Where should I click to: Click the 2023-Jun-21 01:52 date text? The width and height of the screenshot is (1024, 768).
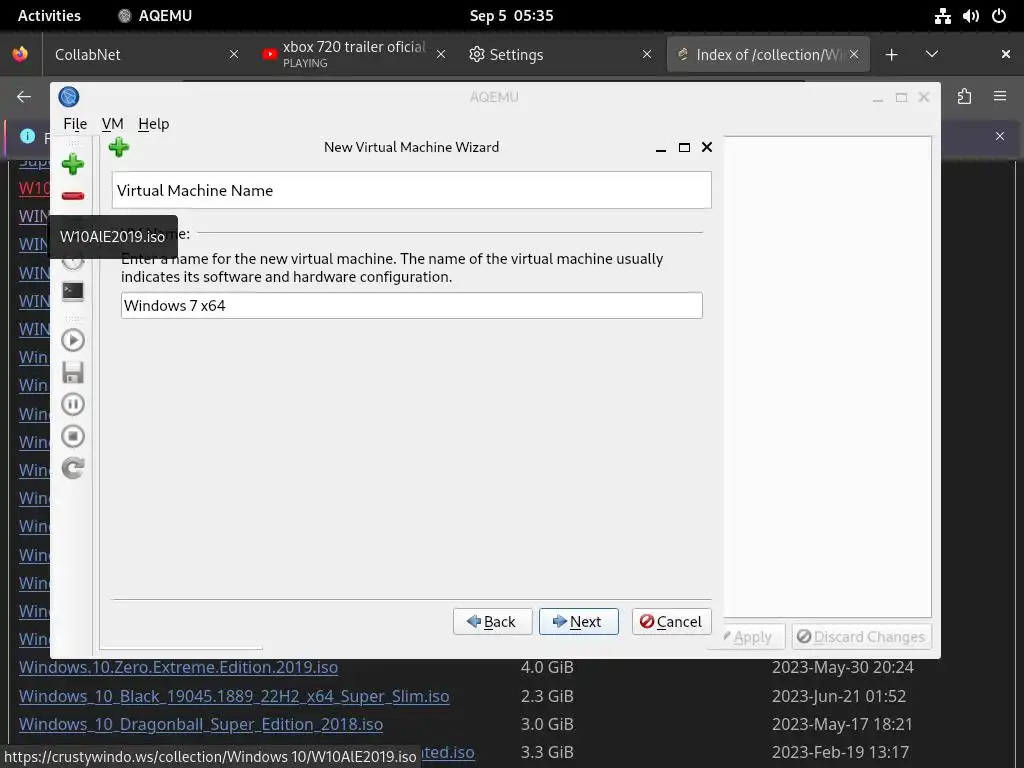pos(839,696)
